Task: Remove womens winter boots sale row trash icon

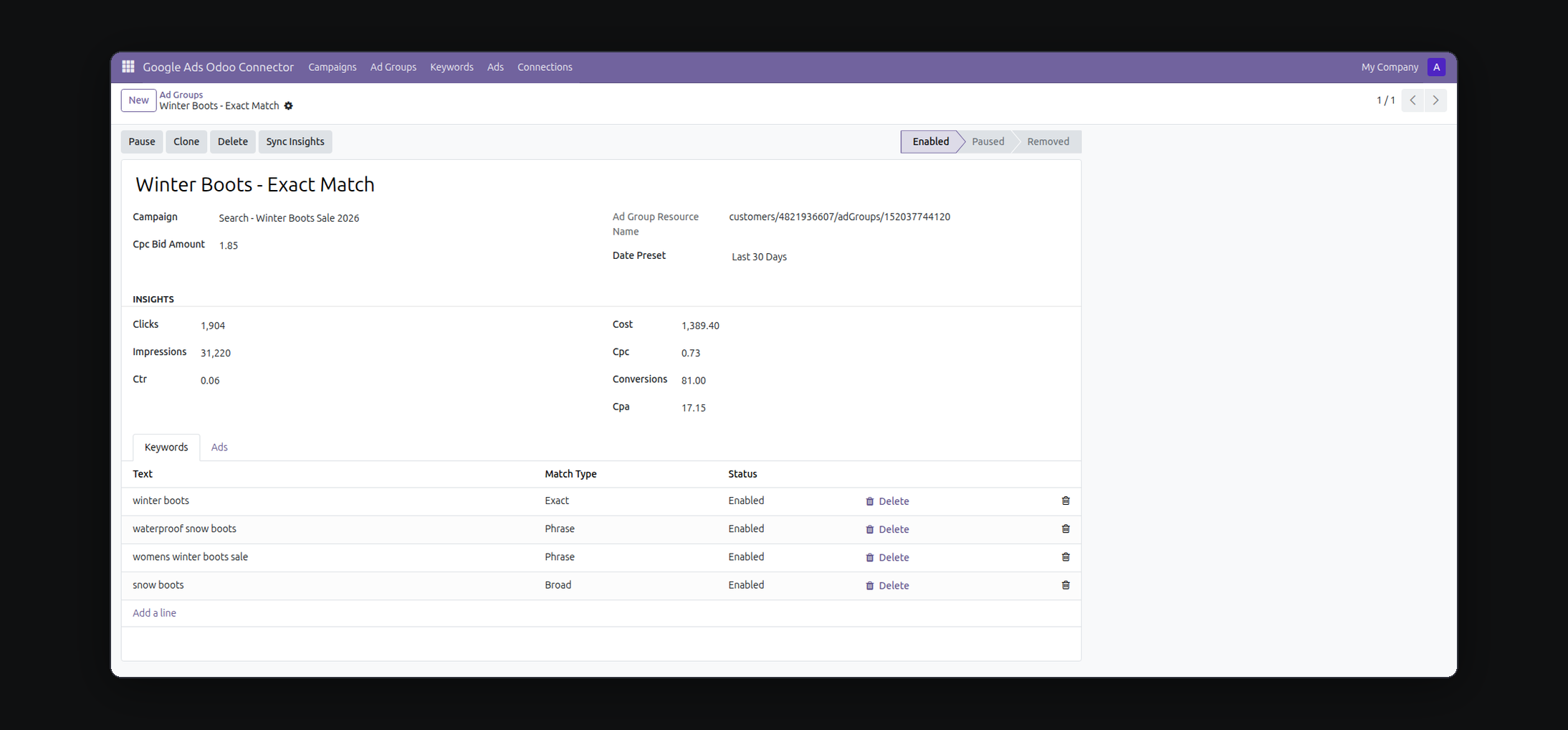Action: [1066, 556]
